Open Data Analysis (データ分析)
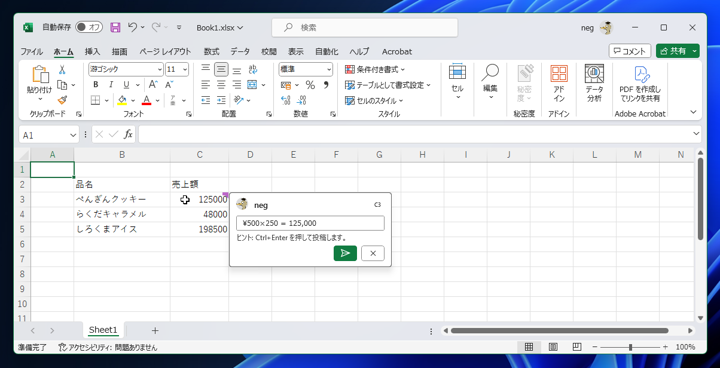The height and width of the screenshot is (368, 720). coord(594,84)
